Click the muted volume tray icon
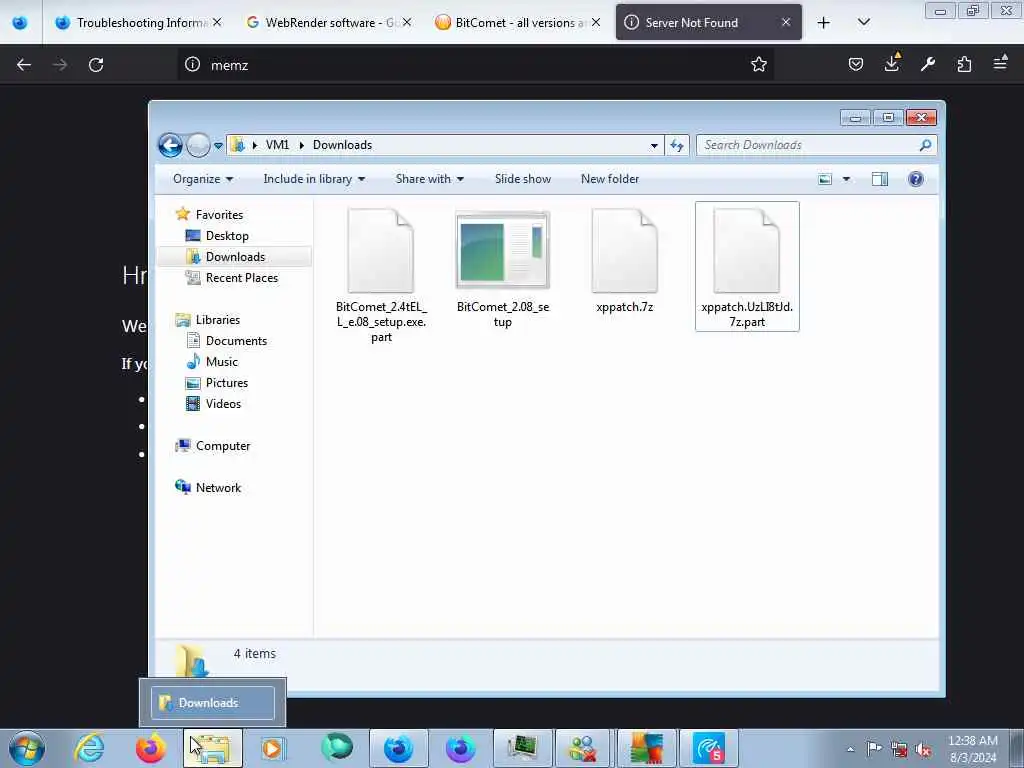The height and width of the screenshot is (768, 1024). 923,749
